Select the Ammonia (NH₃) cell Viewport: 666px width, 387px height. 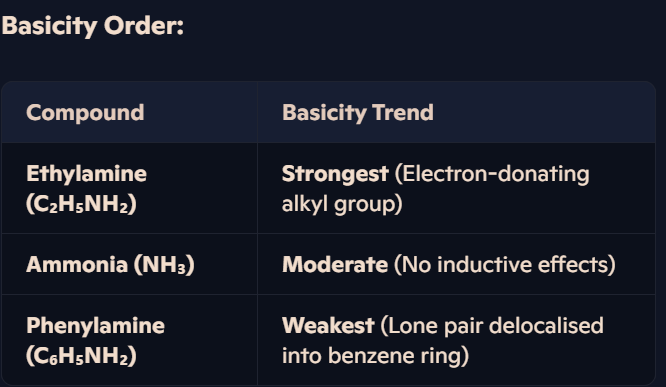tap(129, 264)
